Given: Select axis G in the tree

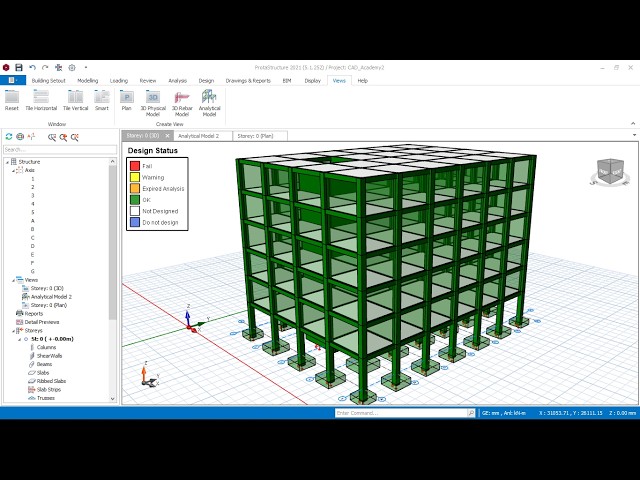Looking at the screenshot, I should point(33,271).
